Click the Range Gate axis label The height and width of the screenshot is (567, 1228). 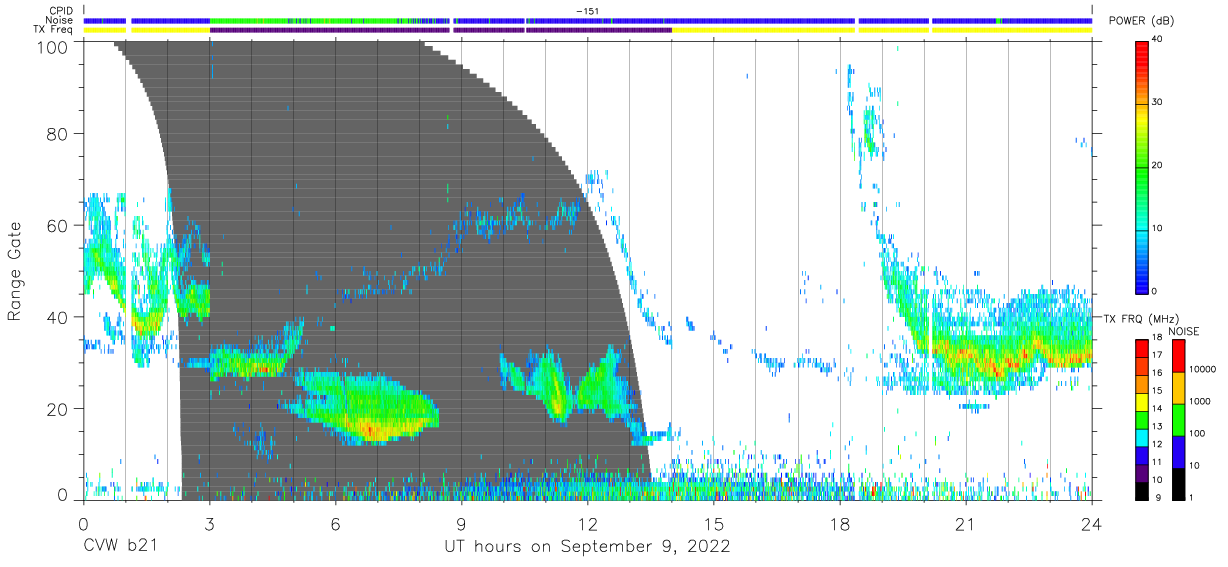click(x=15, y=272)
